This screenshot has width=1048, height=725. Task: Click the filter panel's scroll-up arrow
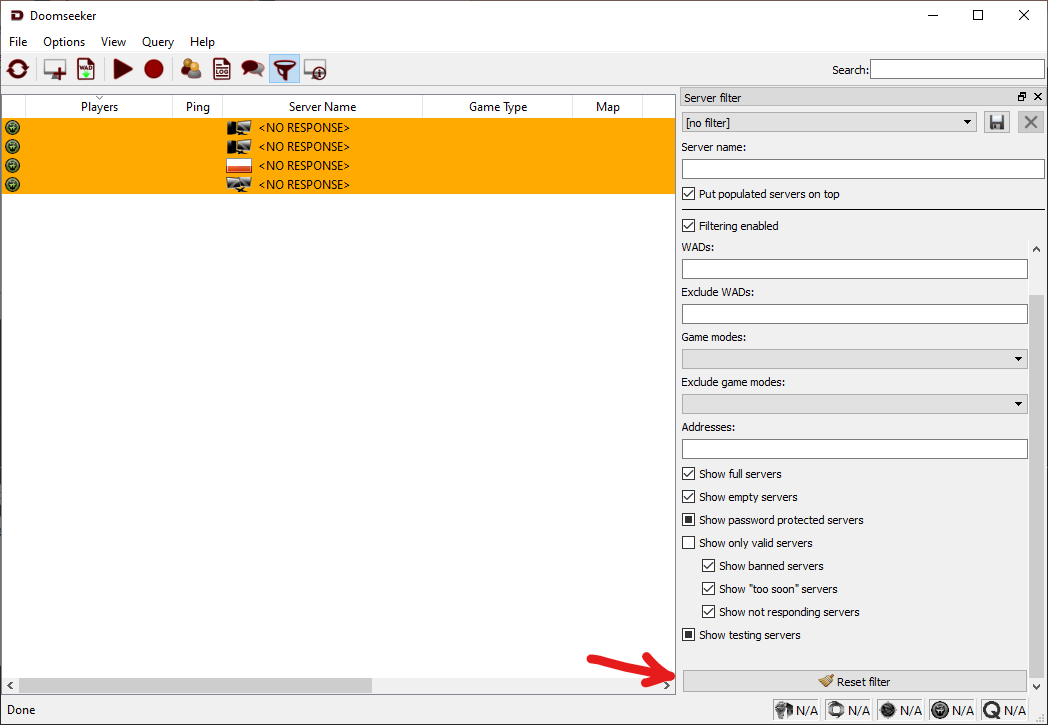point(1036,249)
